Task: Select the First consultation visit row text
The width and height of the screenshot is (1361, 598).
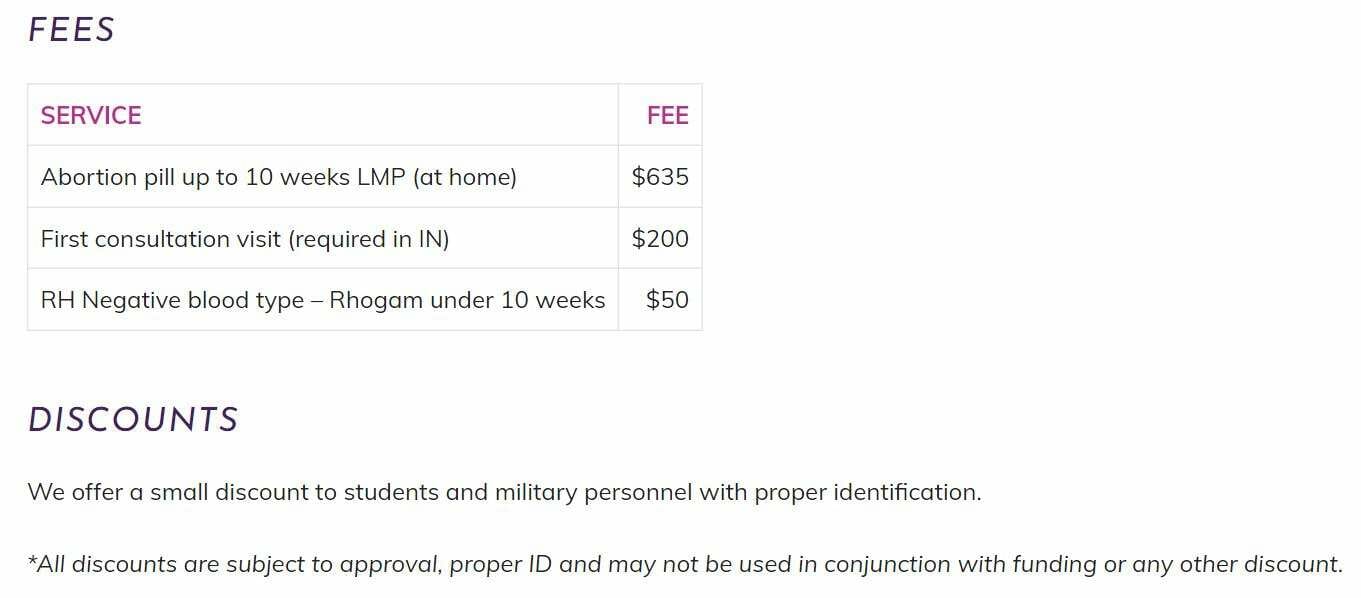Action: [245, 239]
